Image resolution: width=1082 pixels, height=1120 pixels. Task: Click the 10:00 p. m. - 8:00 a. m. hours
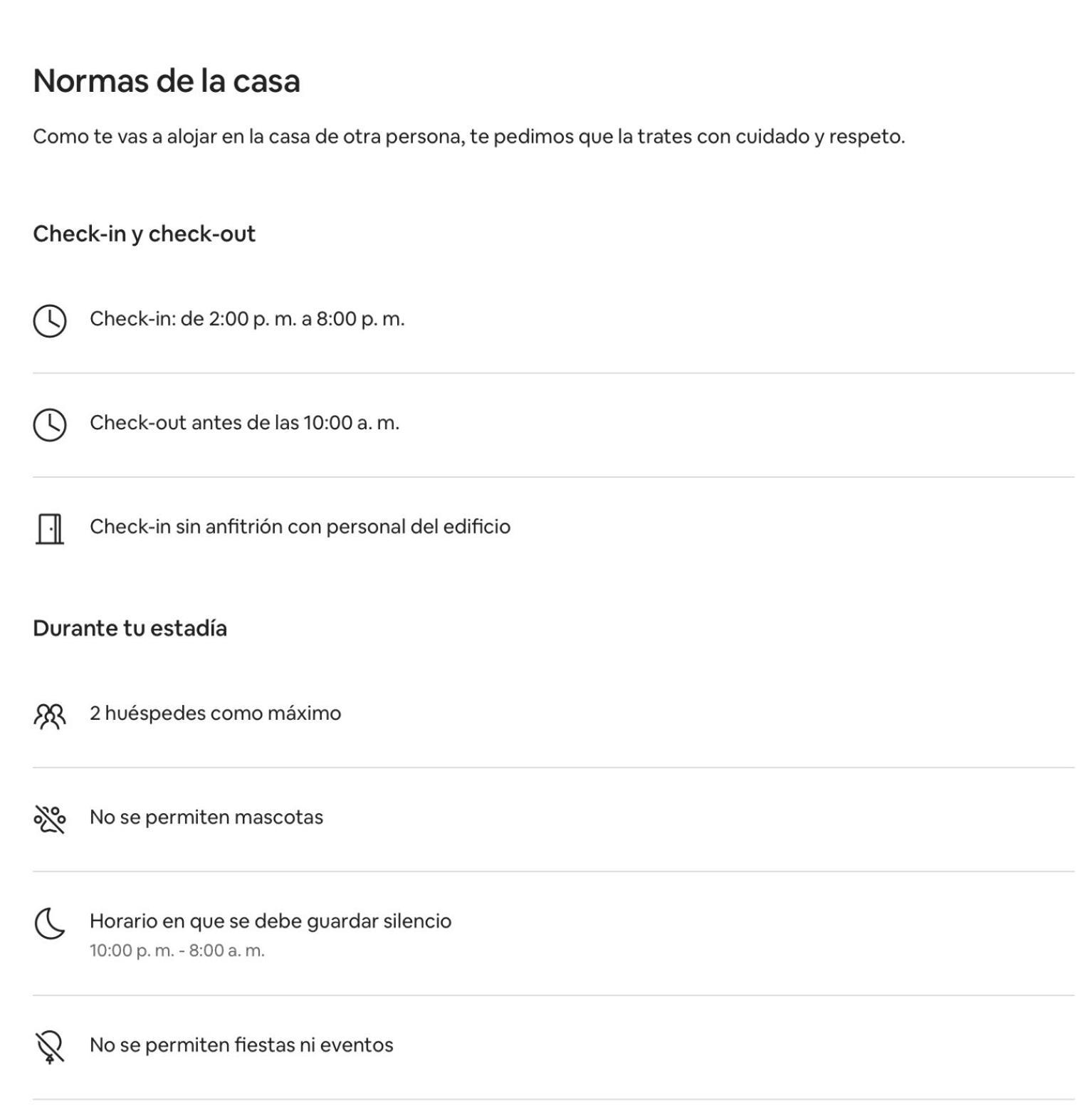click(177, 951)
